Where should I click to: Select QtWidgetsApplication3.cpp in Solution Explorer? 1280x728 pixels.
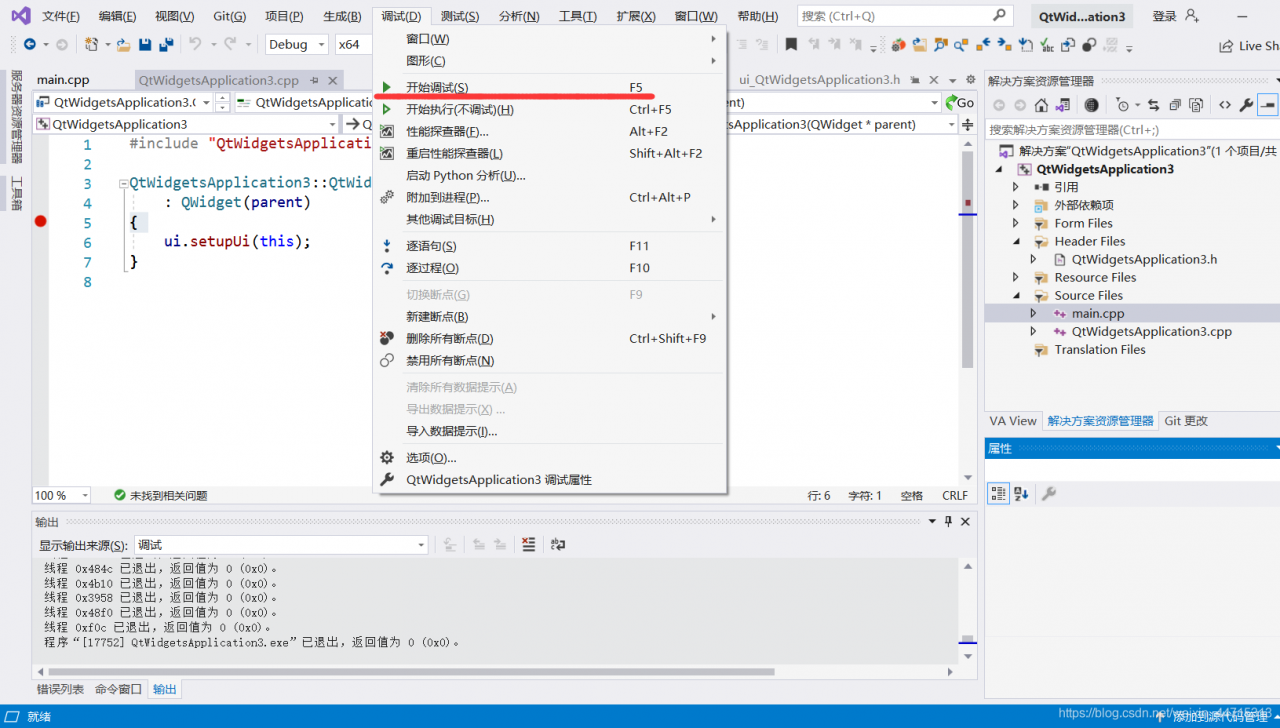click(1151, 331)
